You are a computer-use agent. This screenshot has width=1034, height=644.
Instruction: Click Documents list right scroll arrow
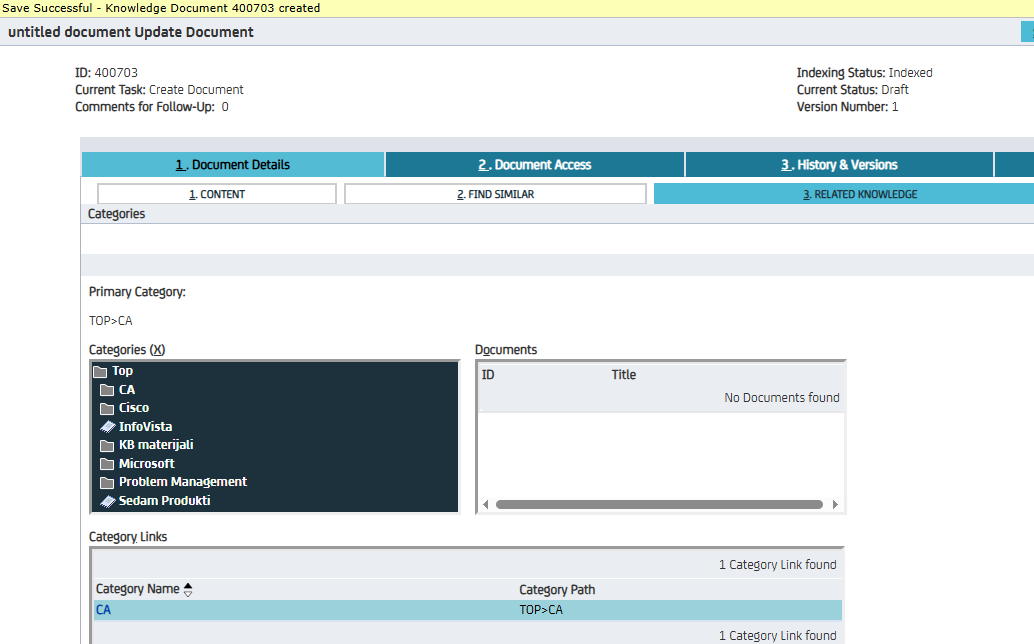tap(835, 504)
